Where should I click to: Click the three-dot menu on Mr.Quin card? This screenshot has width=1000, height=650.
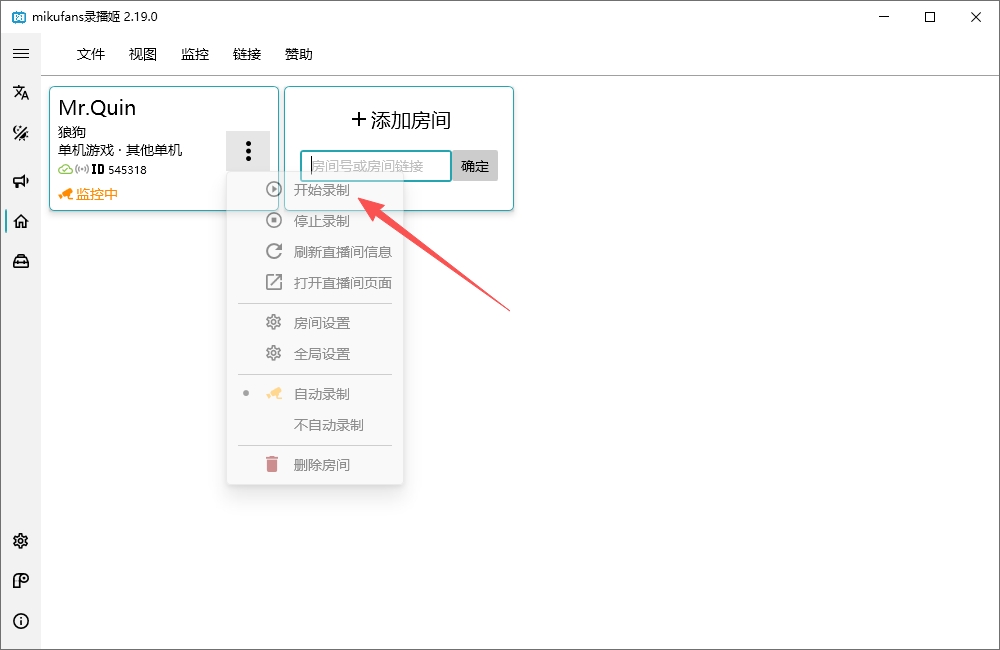[x=248, y=151]
